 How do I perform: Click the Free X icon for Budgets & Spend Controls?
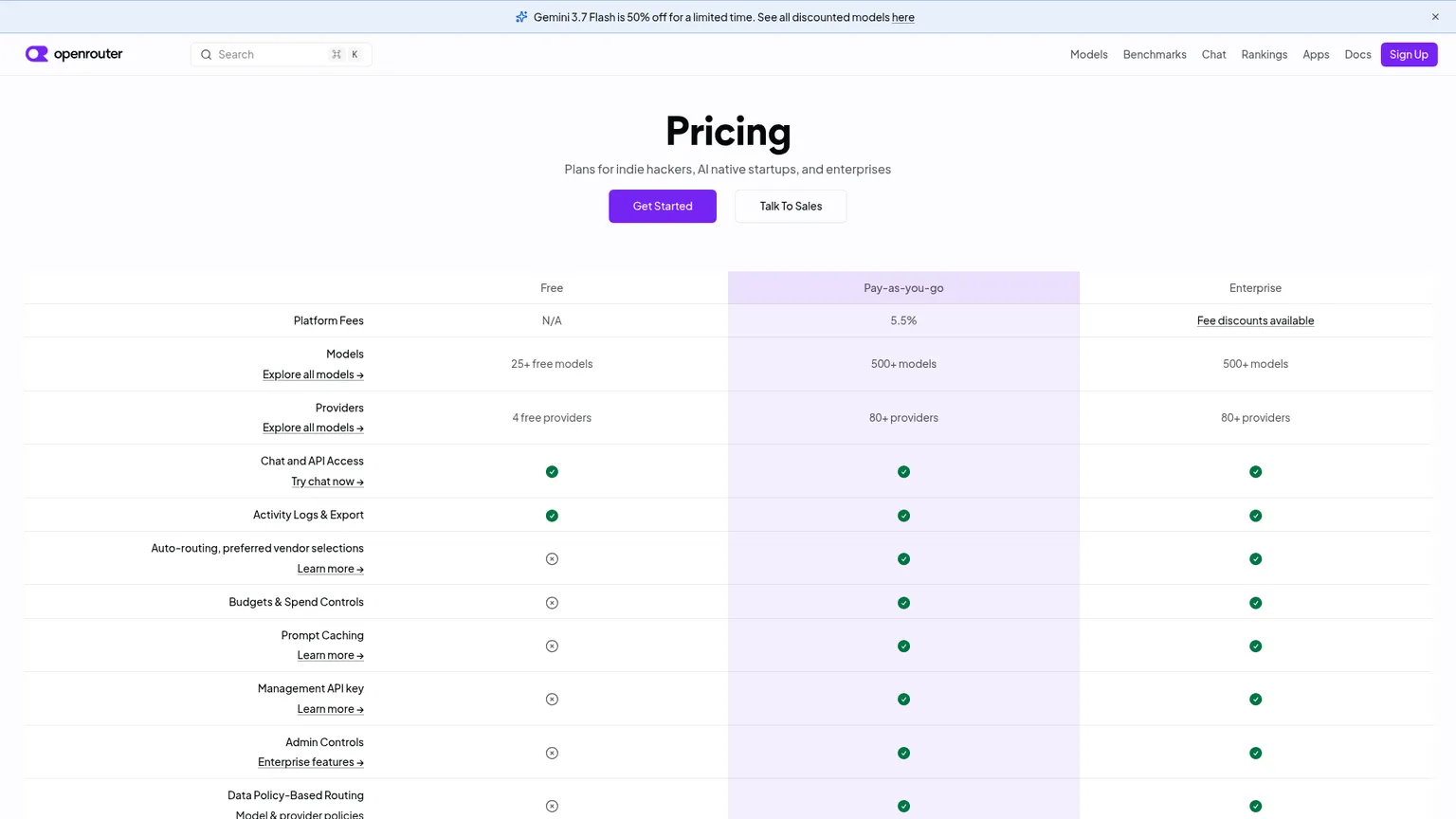coord(552,603)
